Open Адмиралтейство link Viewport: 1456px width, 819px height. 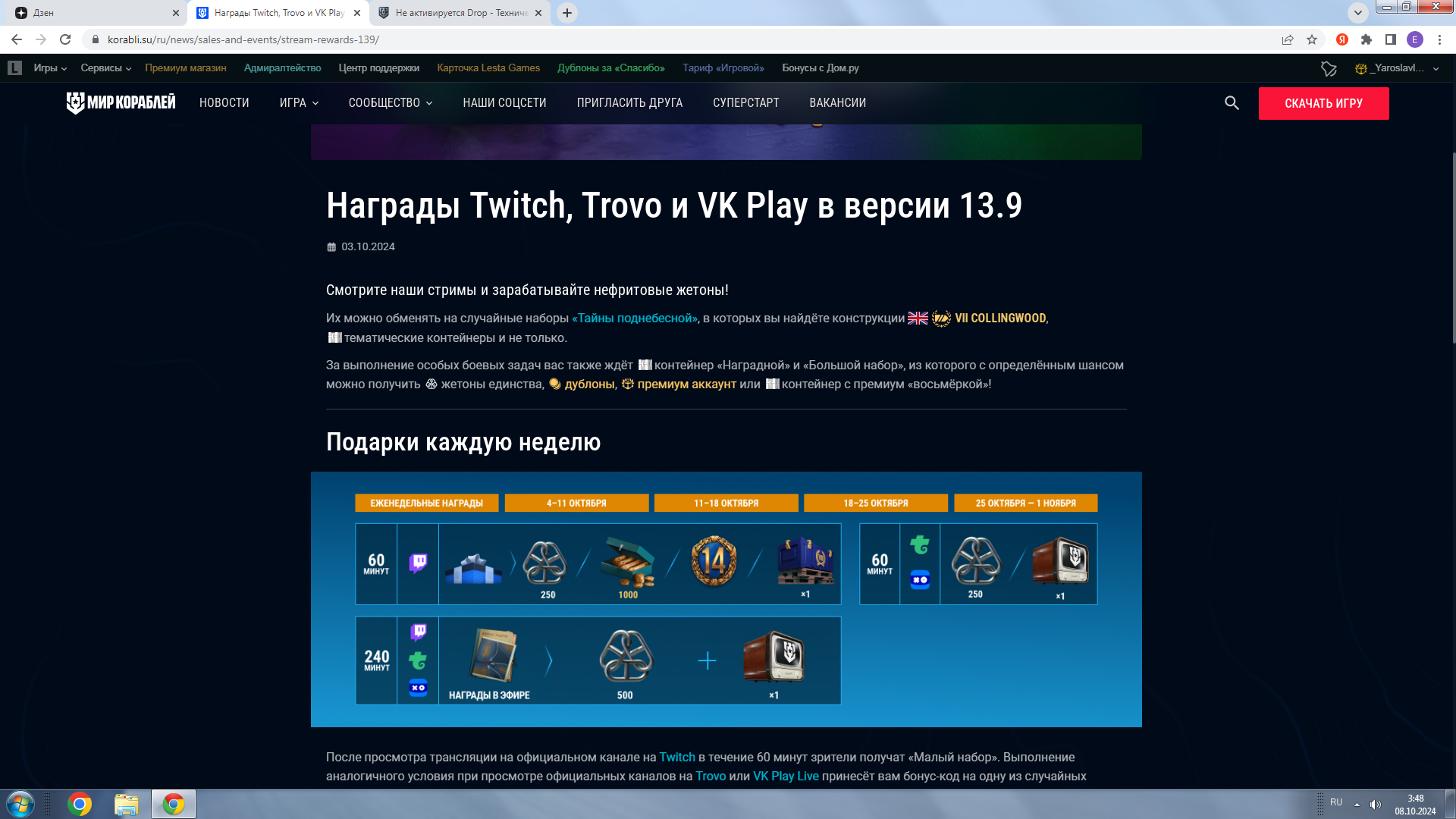(x=282, y=67)
